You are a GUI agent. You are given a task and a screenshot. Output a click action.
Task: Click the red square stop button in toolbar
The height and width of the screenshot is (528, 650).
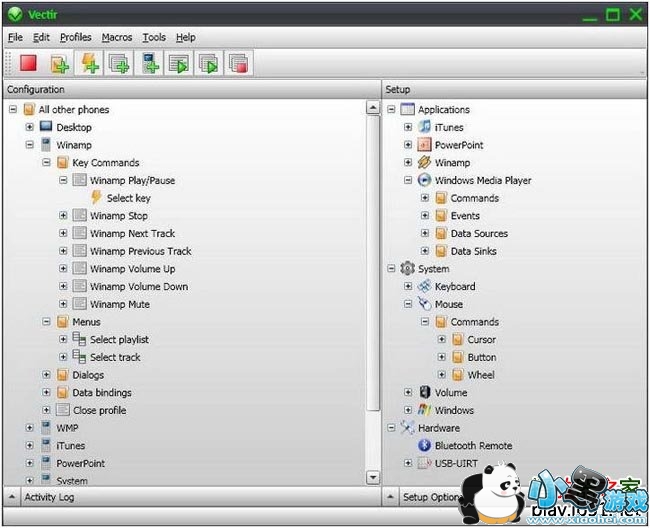28,64
